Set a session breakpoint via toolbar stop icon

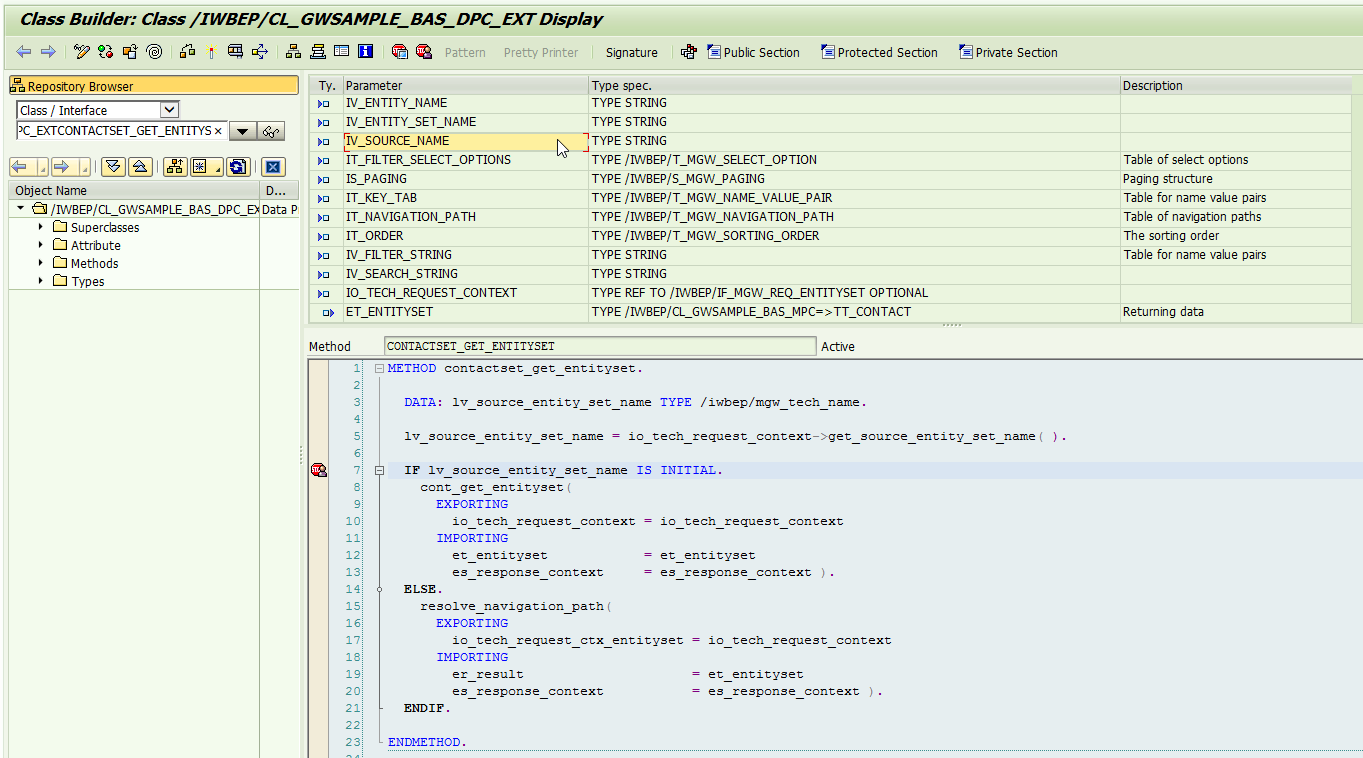399,52
